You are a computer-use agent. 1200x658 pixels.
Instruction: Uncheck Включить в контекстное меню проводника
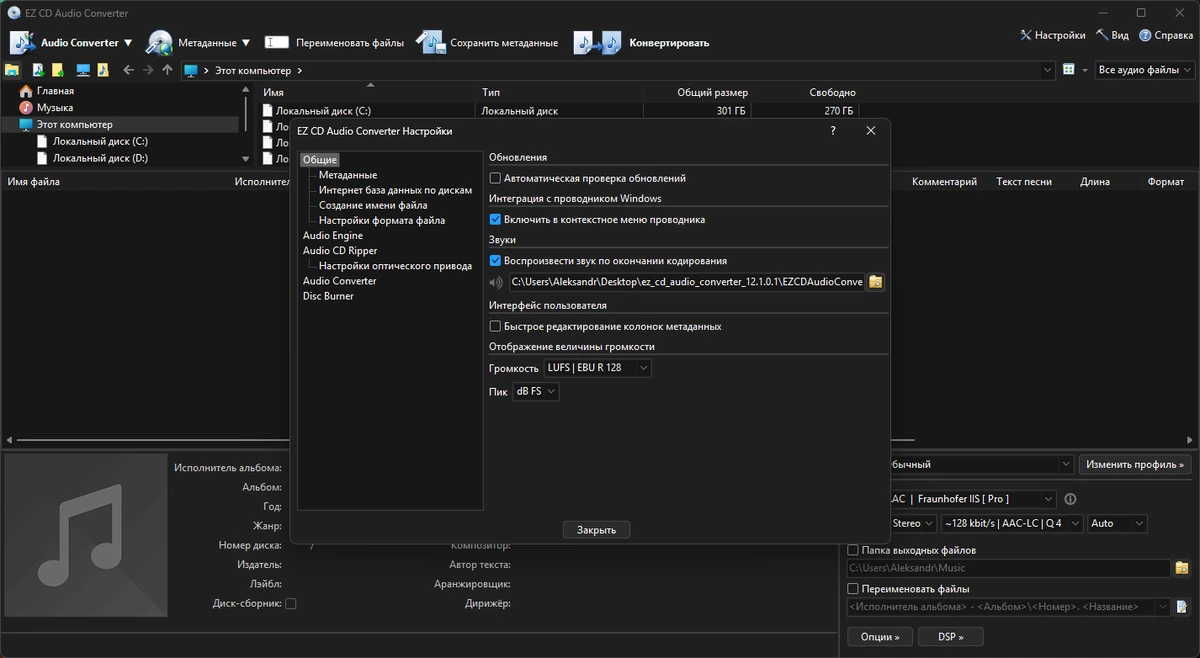tap(495, 219)
